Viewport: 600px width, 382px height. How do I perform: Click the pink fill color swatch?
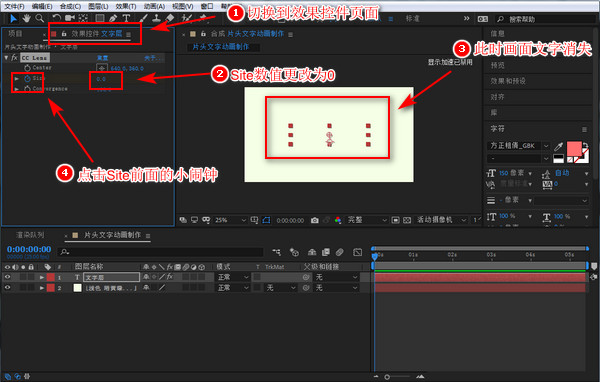click(574, 148)
